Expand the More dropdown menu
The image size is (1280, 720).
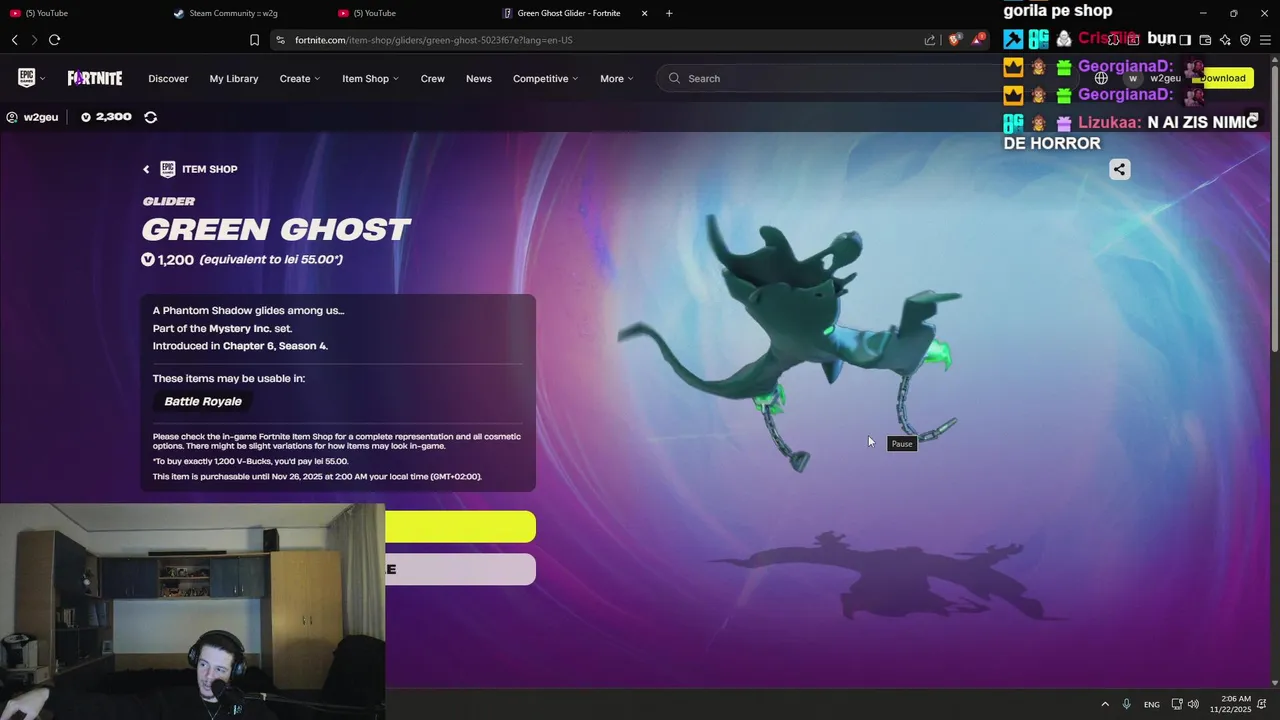click(616, 78)
